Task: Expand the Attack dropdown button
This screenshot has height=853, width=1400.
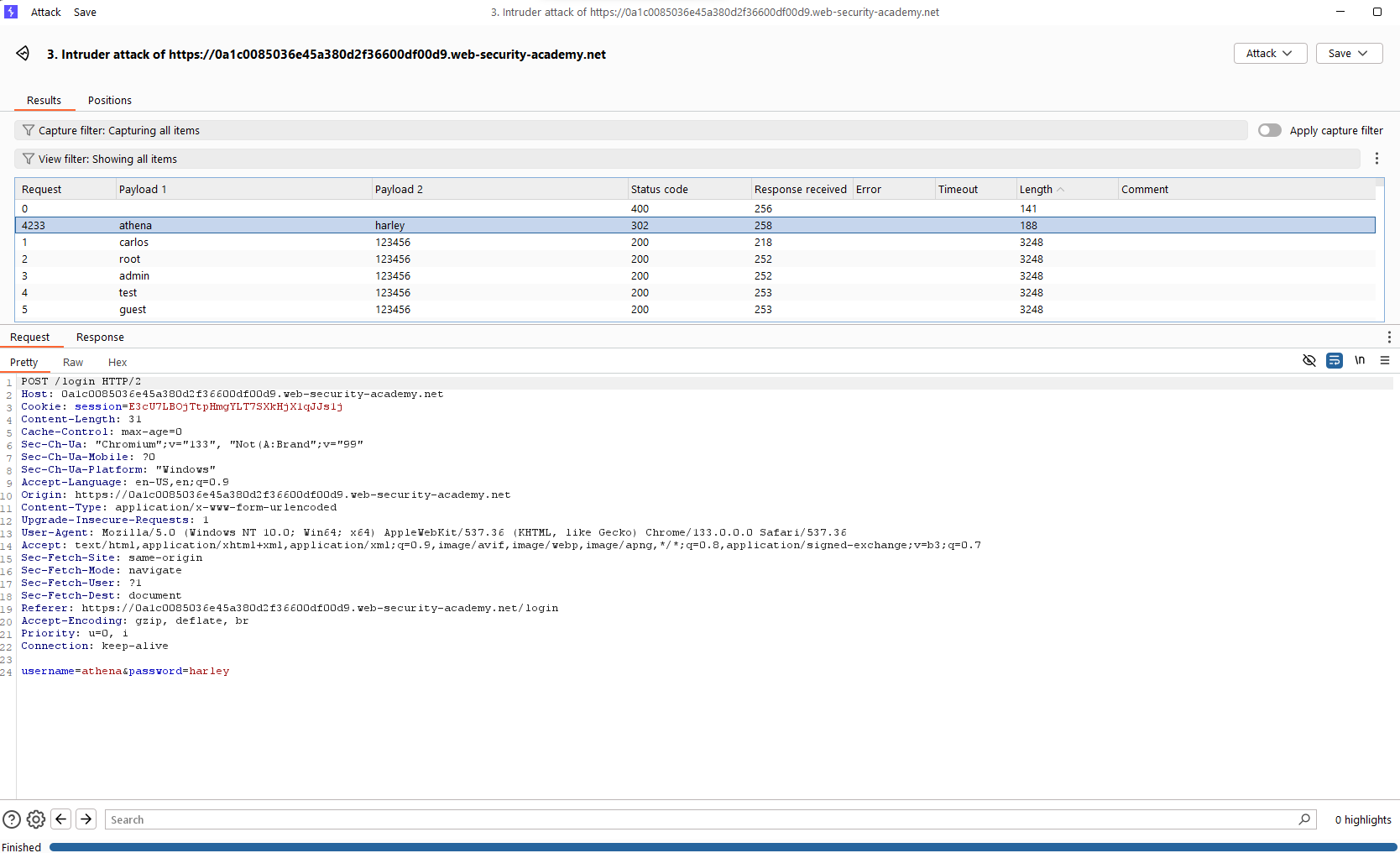Action: tap(1270, 53)
